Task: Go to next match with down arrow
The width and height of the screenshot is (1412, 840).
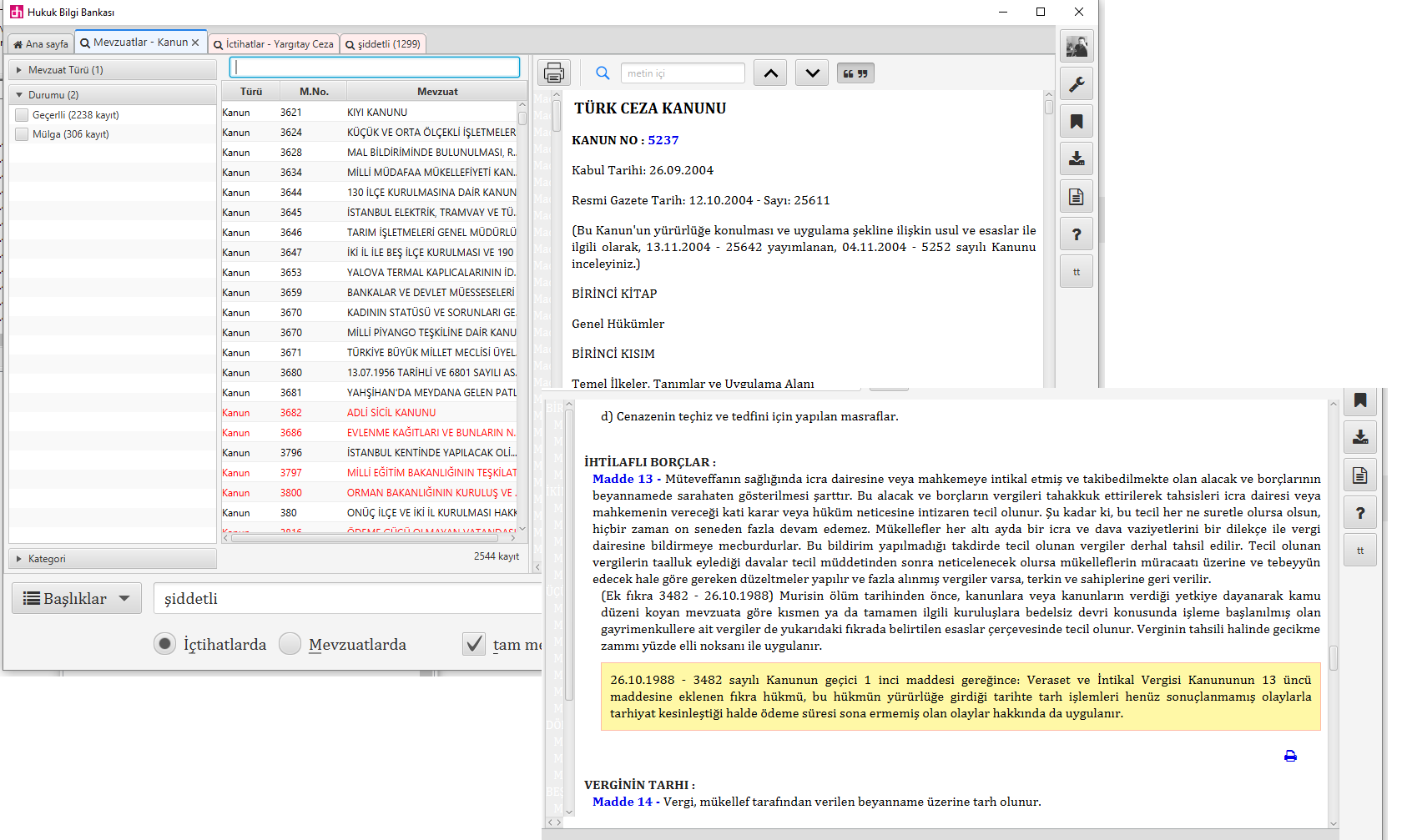Action: click(x=812, y=73)
